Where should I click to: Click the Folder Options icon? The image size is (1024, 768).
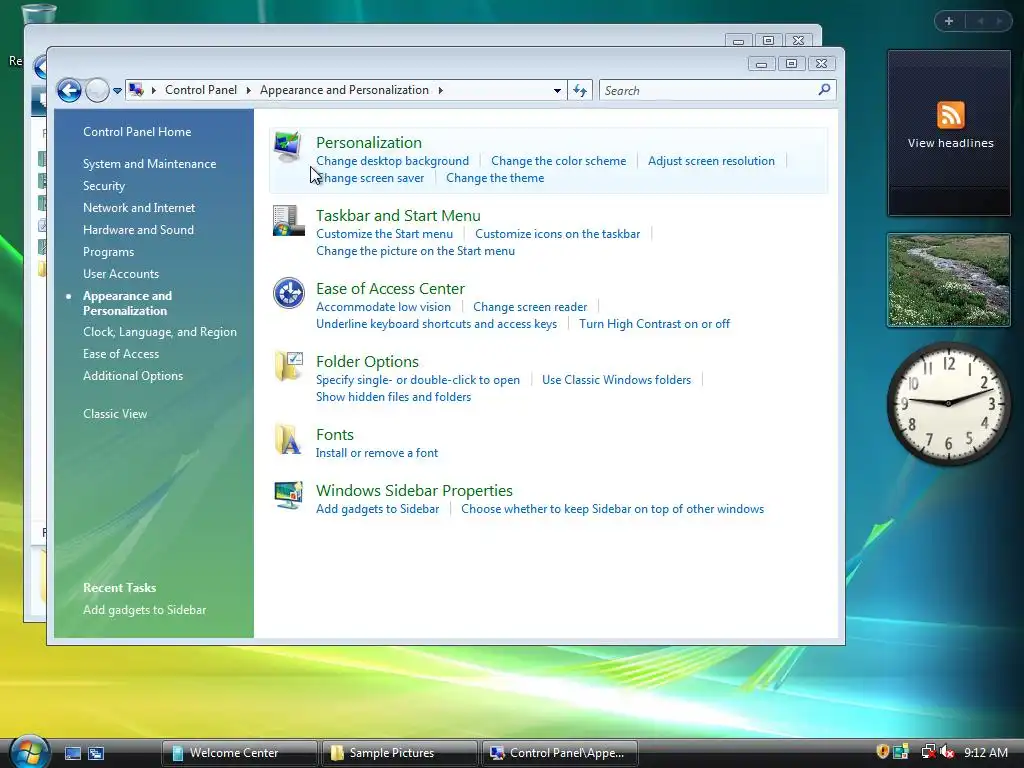(289, 366)
